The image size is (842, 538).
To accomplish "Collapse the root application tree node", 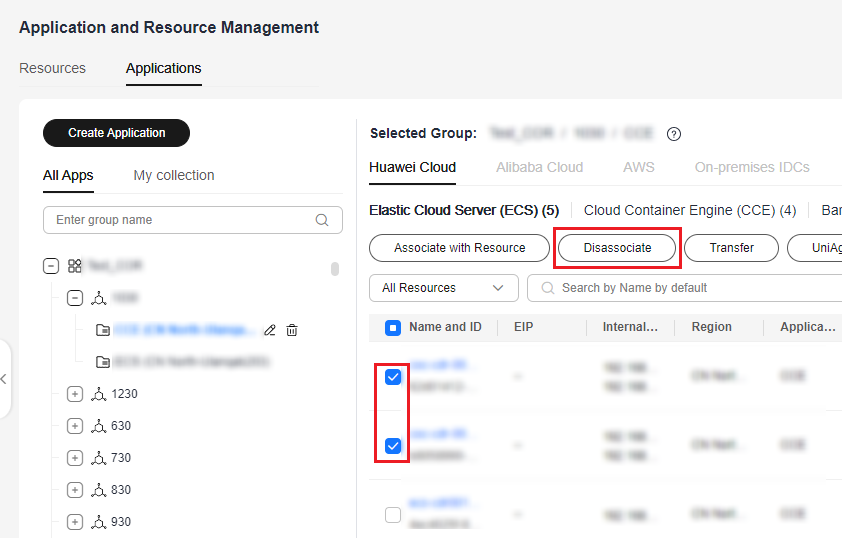I will [51, 266].
